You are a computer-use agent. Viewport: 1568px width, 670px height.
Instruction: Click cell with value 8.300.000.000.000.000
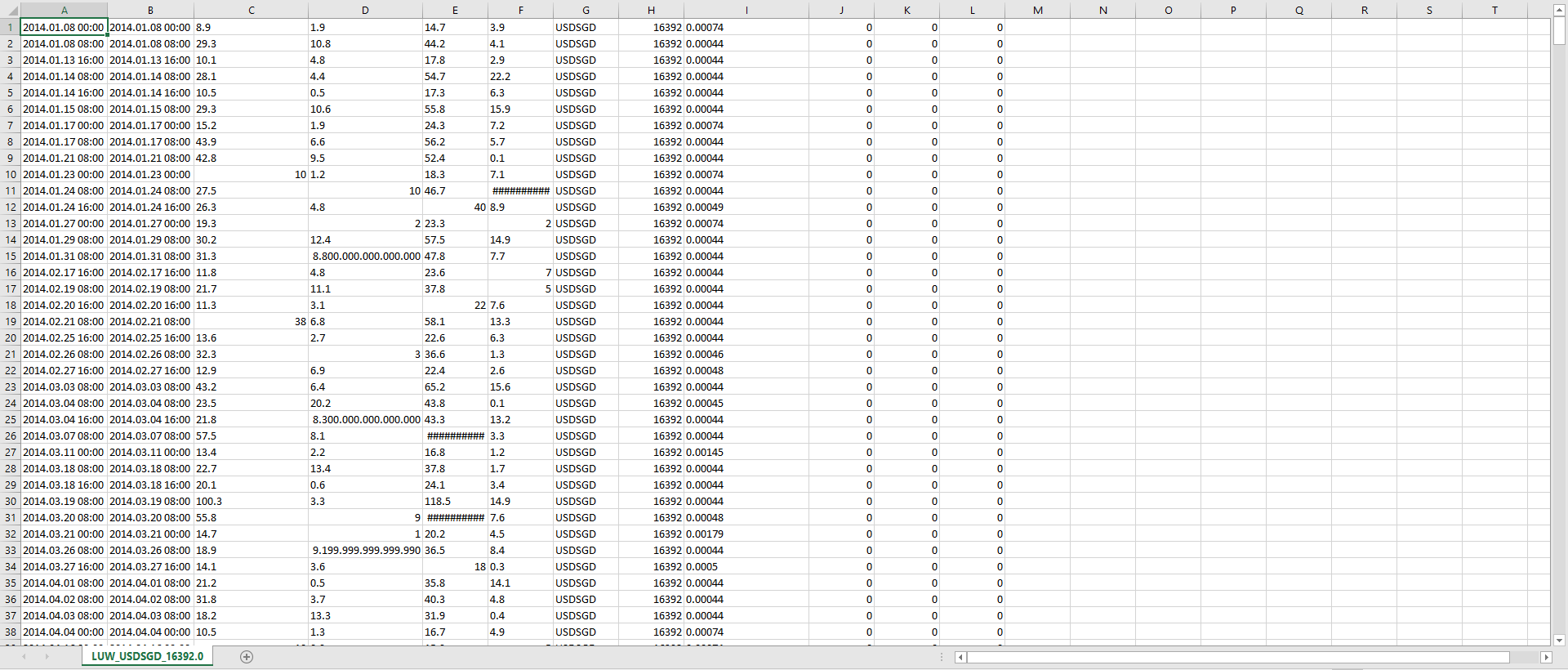(365, 419)
